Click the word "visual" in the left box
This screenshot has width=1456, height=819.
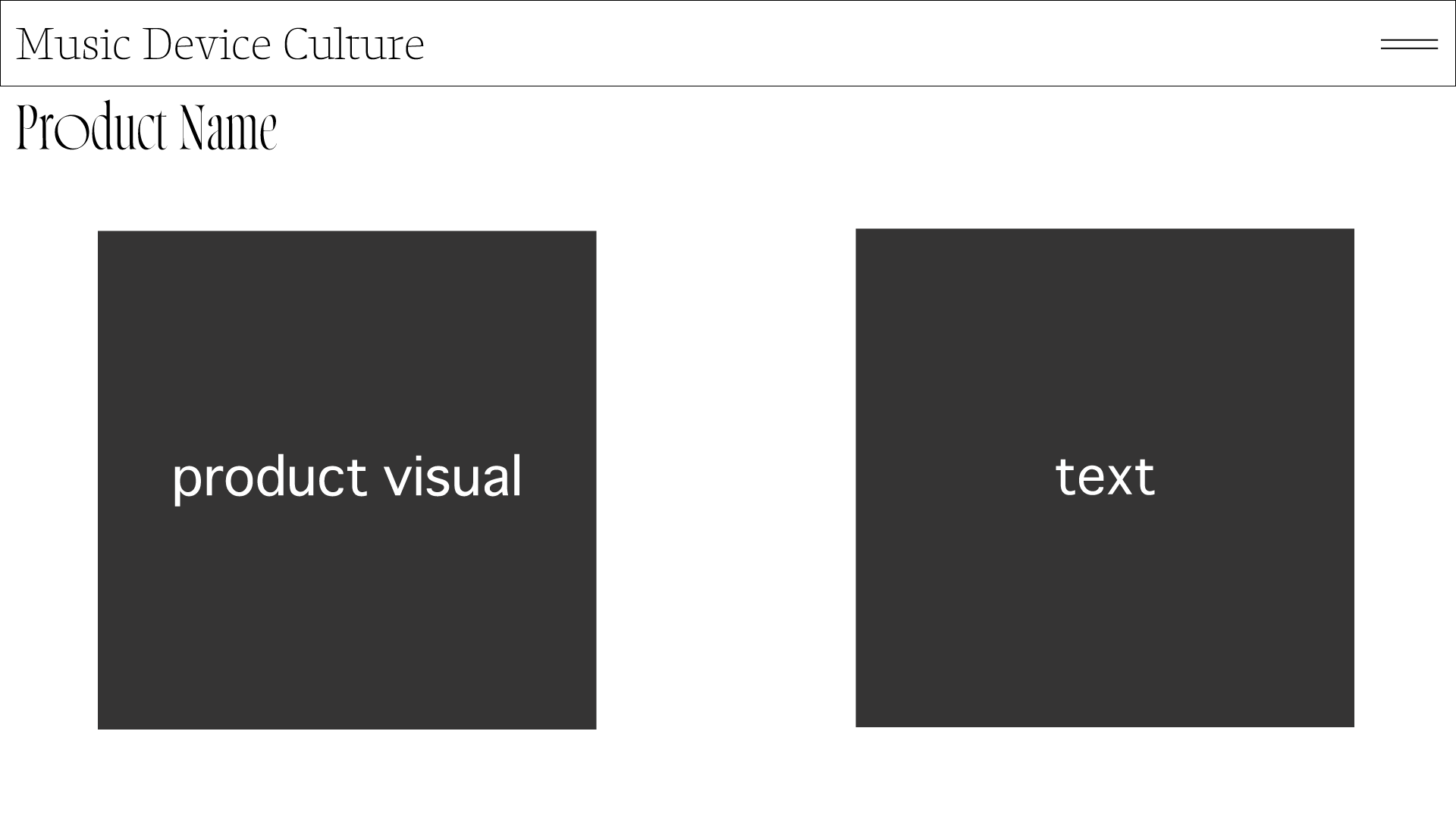point(453,477)
